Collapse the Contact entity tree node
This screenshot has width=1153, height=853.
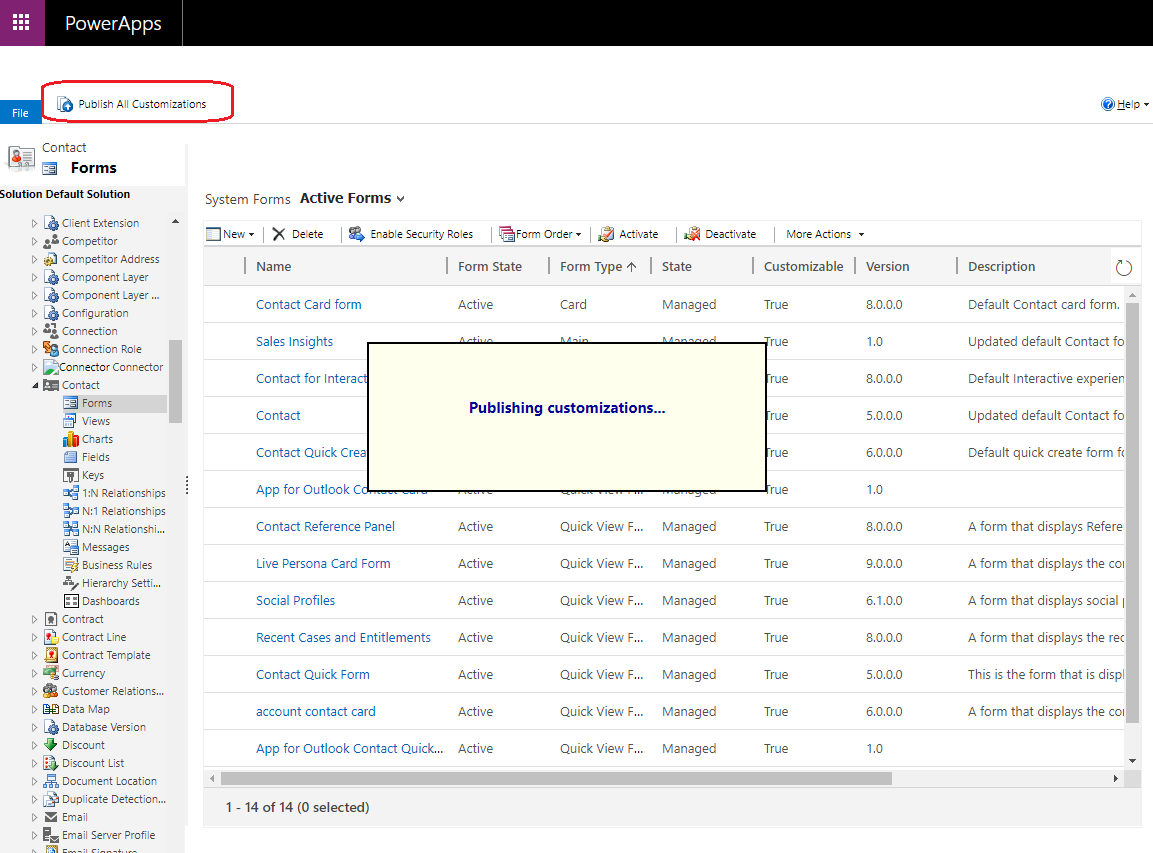tap(35, 385)
